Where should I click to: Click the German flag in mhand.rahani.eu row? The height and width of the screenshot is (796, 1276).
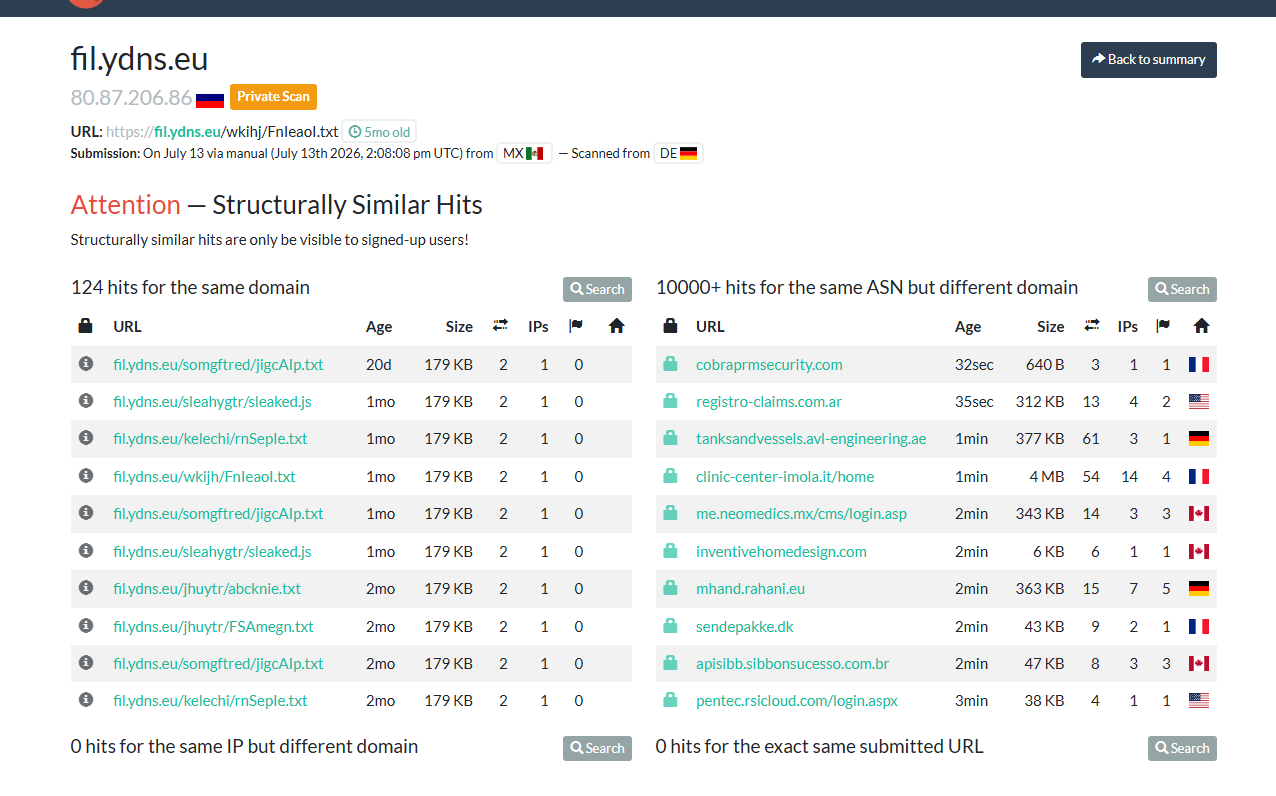coord(1199,589)
